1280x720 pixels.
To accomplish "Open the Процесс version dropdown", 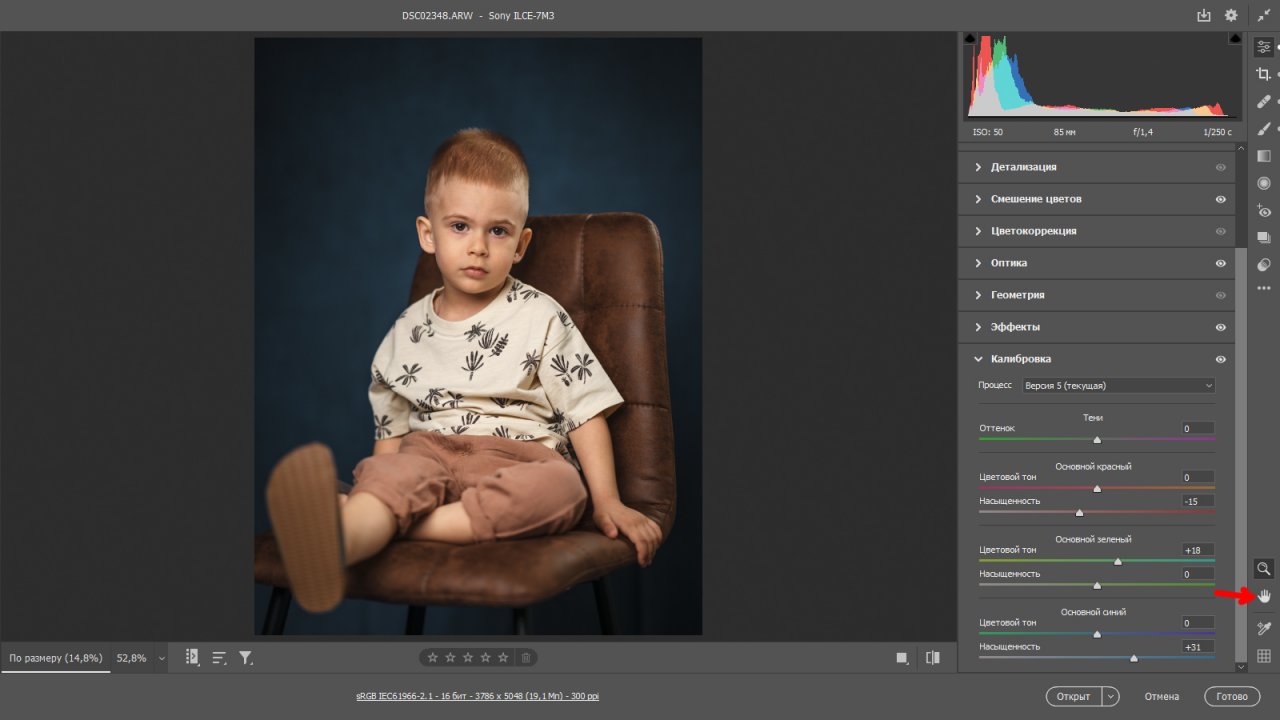I will click(1118, 385).
